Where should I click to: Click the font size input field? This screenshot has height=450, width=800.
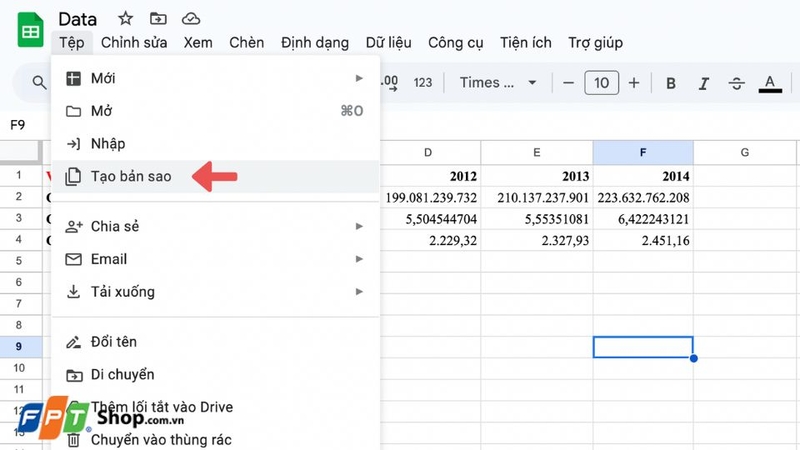(x=601, y=83)
